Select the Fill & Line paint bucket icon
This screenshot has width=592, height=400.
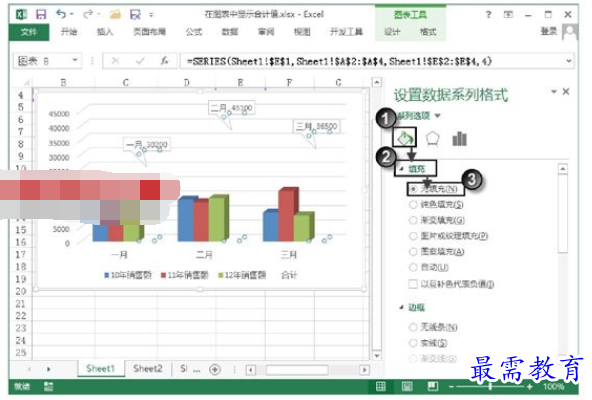[404, 137]
